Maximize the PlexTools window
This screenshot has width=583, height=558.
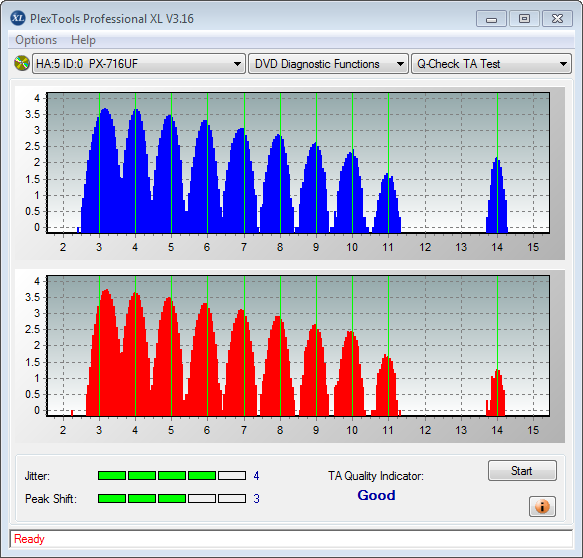point(524,19)
